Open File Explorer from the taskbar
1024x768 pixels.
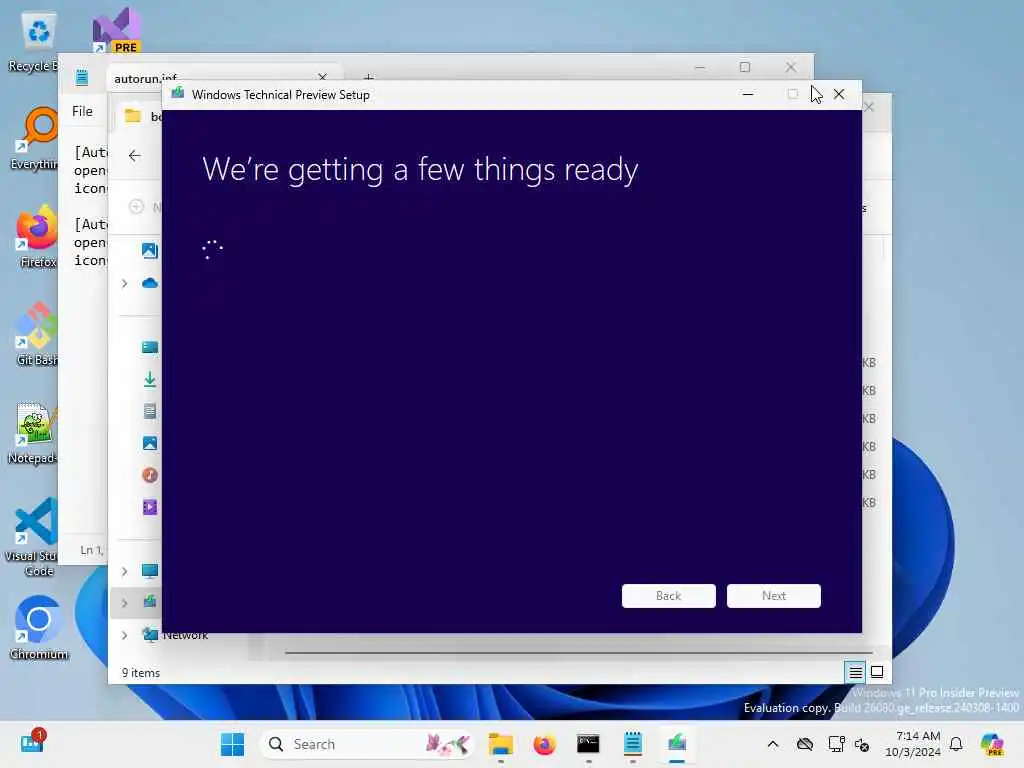coord(501,744)
